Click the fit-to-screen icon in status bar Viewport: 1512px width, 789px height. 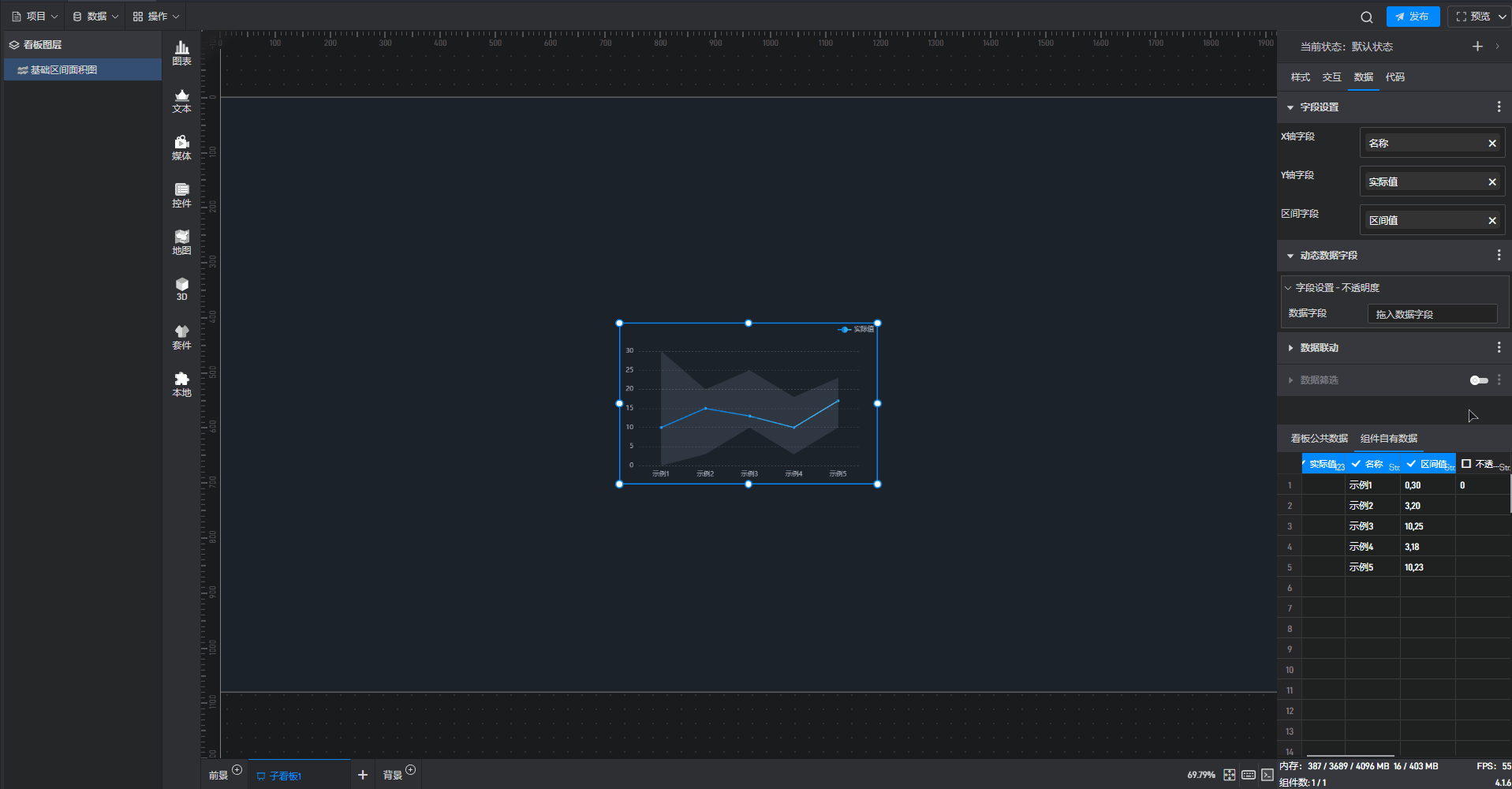tap(1229, 775)
